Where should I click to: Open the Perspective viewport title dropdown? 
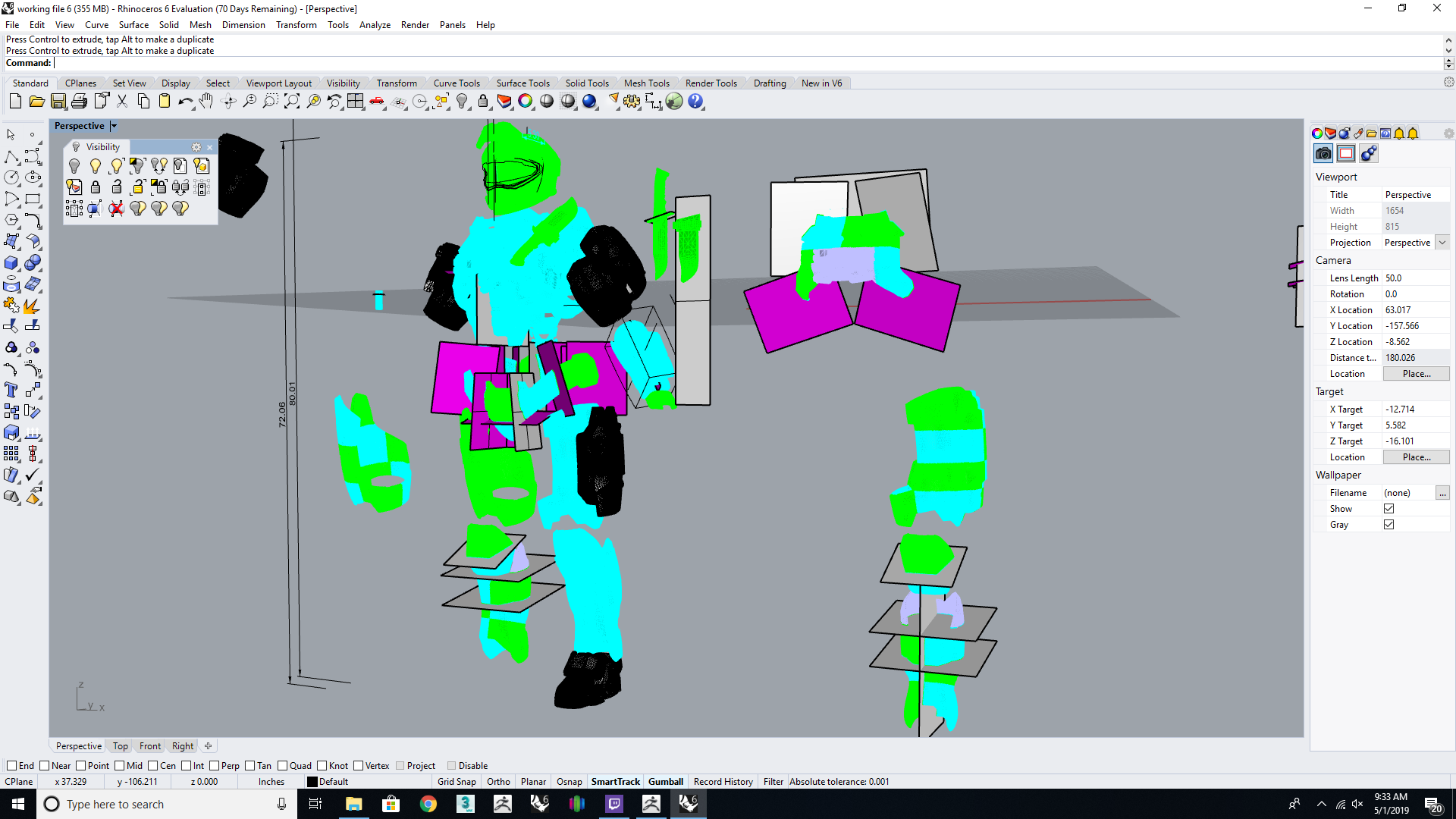click(114, 126)
